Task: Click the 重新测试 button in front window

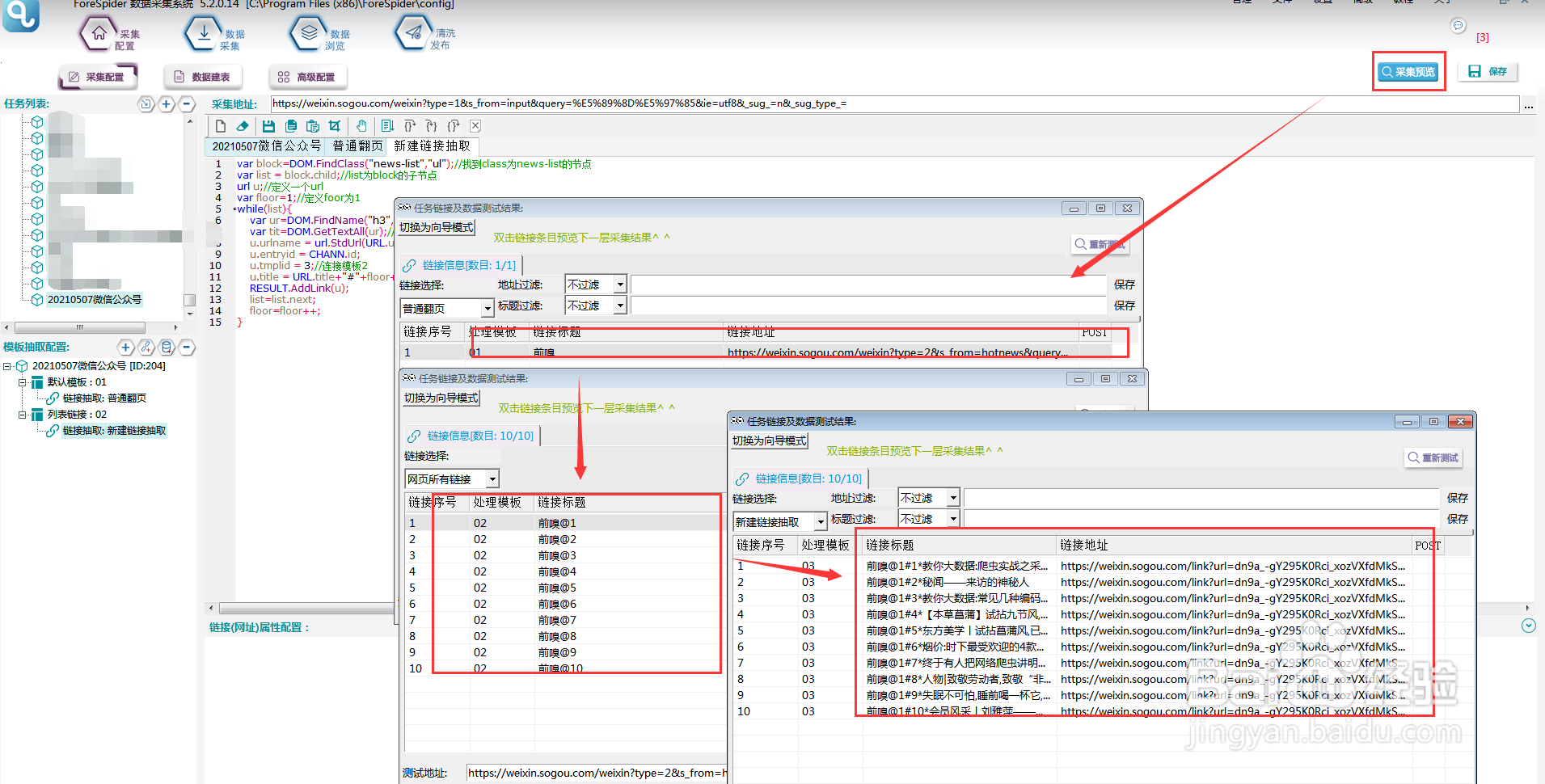Action: [x=1433, y=457]
